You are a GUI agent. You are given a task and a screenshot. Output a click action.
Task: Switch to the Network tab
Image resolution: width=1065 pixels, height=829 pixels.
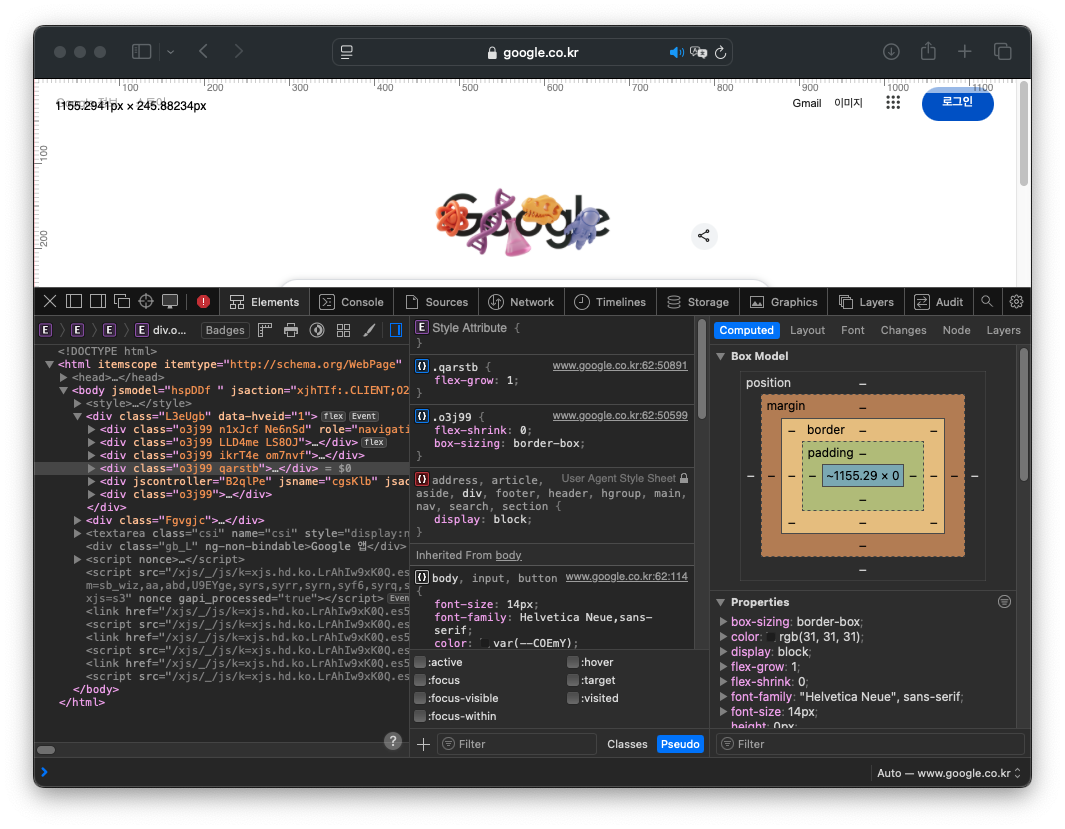521,302
